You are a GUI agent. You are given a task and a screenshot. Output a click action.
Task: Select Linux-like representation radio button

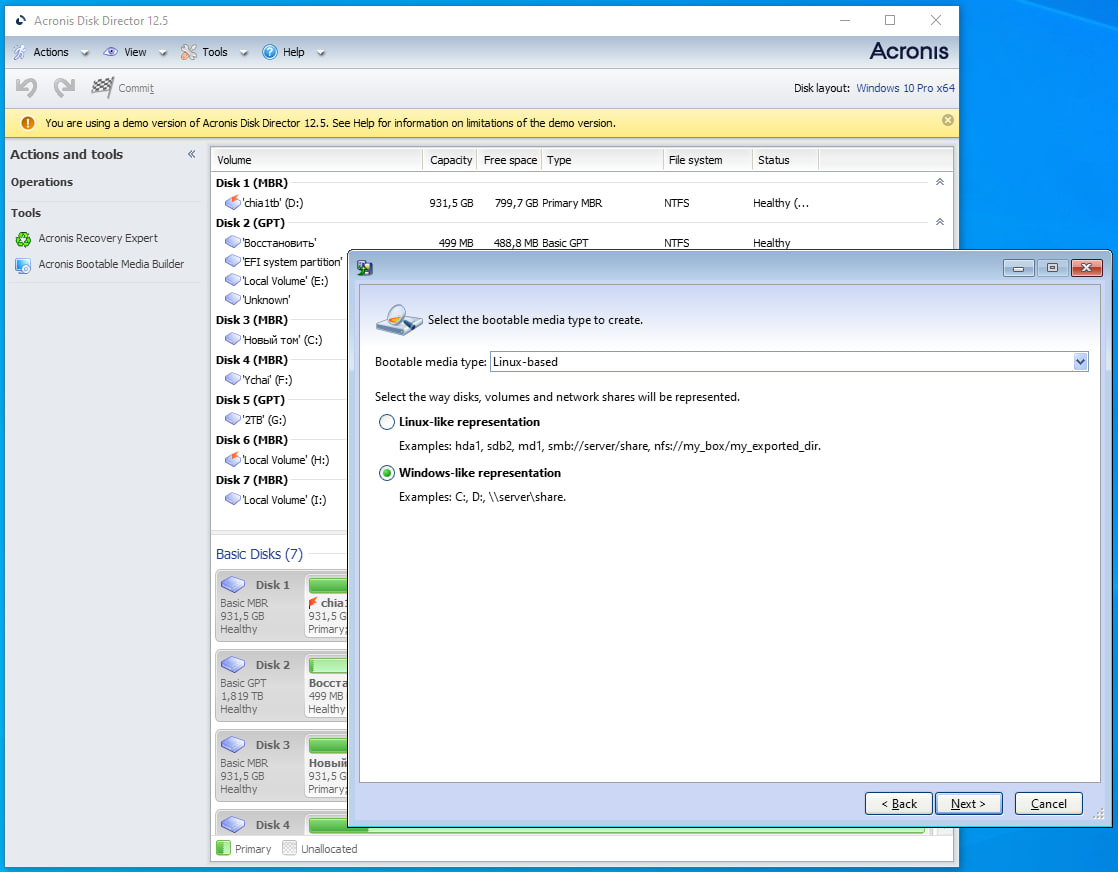point(386,422)
